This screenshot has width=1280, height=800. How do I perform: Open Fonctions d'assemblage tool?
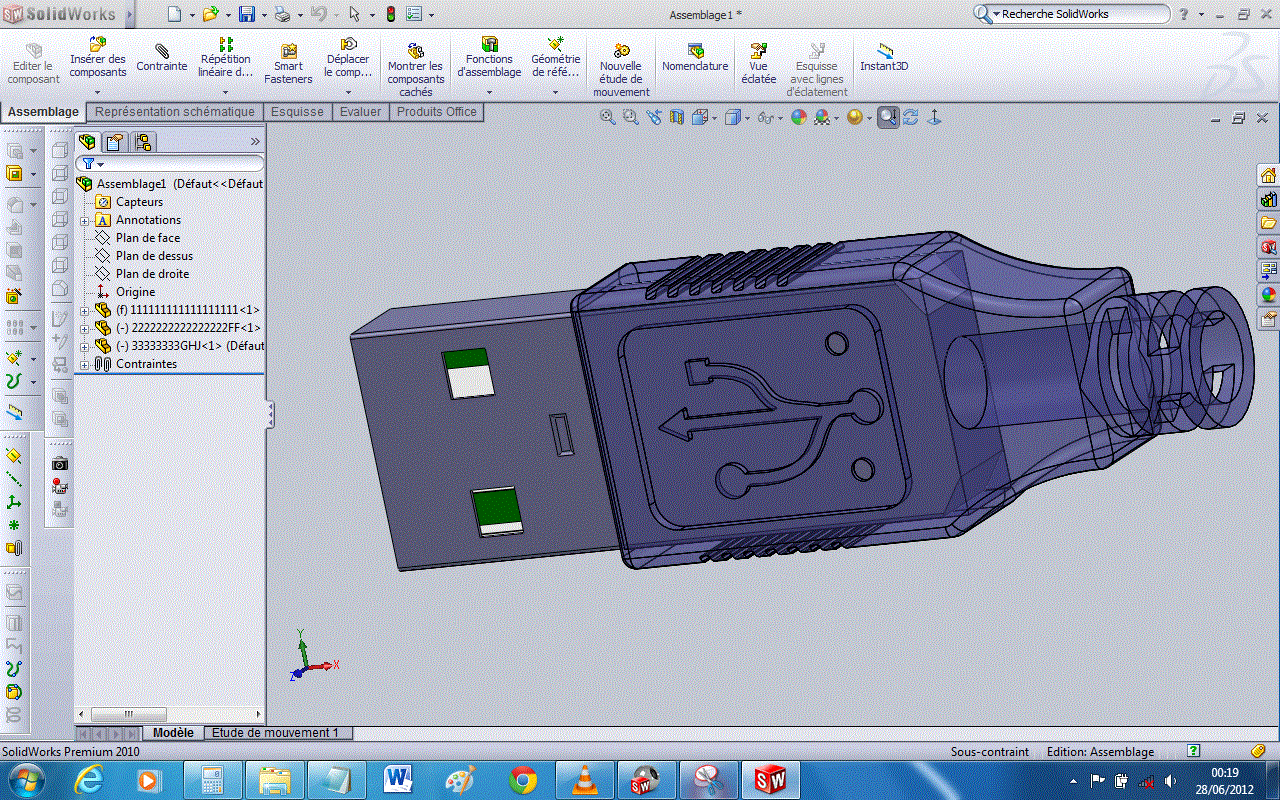coord(489,60)
